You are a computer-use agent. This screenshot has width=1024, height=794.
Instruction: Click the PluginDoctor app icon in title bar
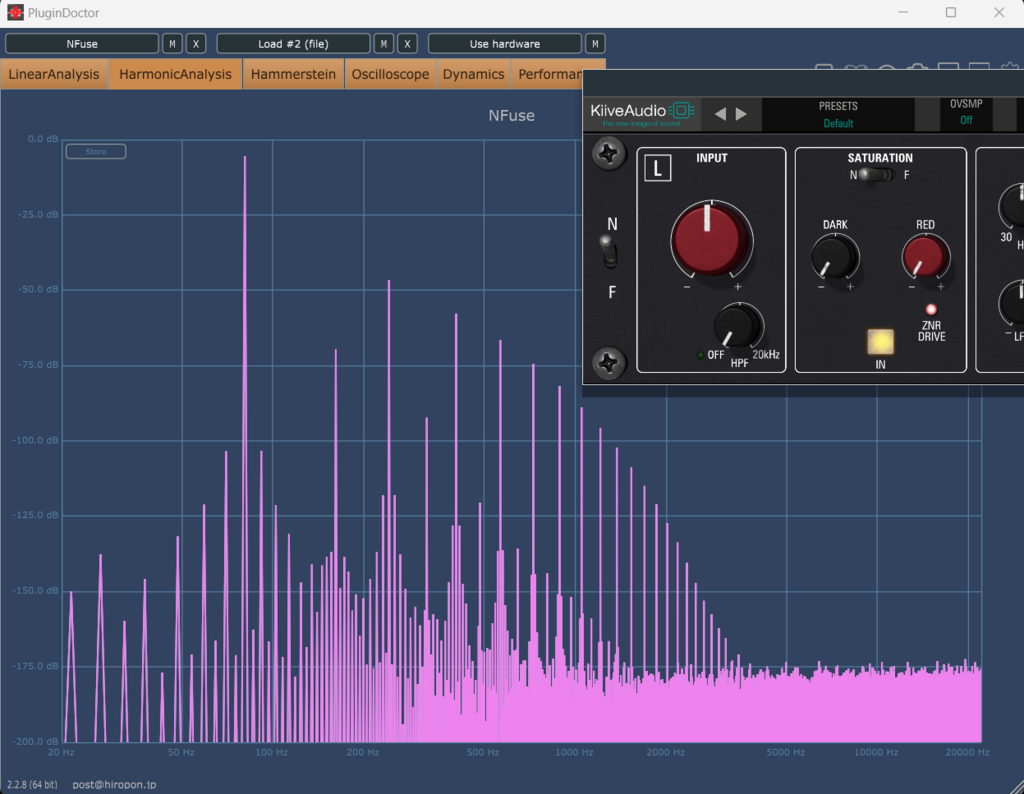pos(15,12)
